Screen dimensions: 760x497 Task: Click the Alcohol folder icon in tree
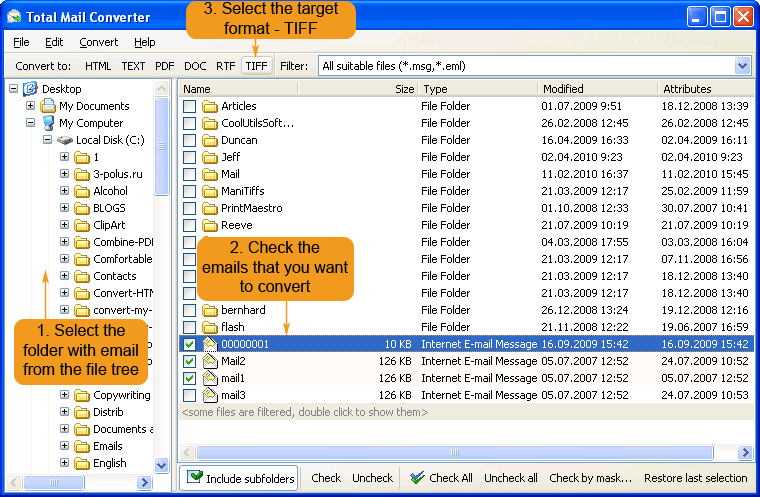[x=82, y=191]
